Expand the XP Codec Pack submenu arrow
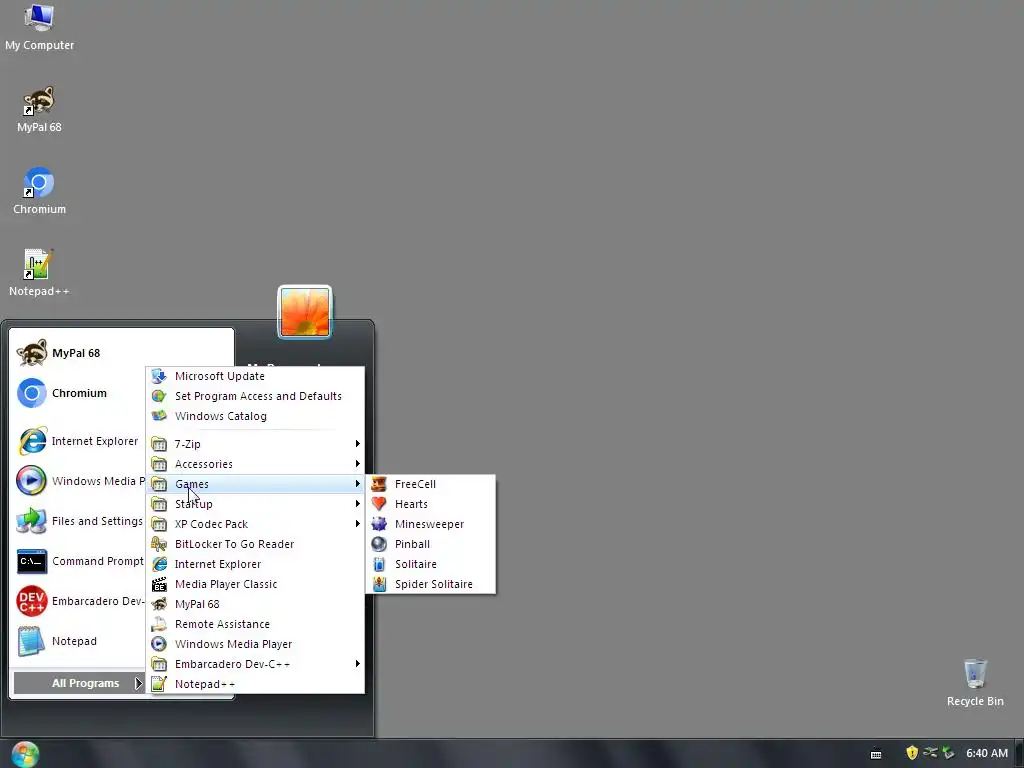1024x768 pixels. [357, 524]
